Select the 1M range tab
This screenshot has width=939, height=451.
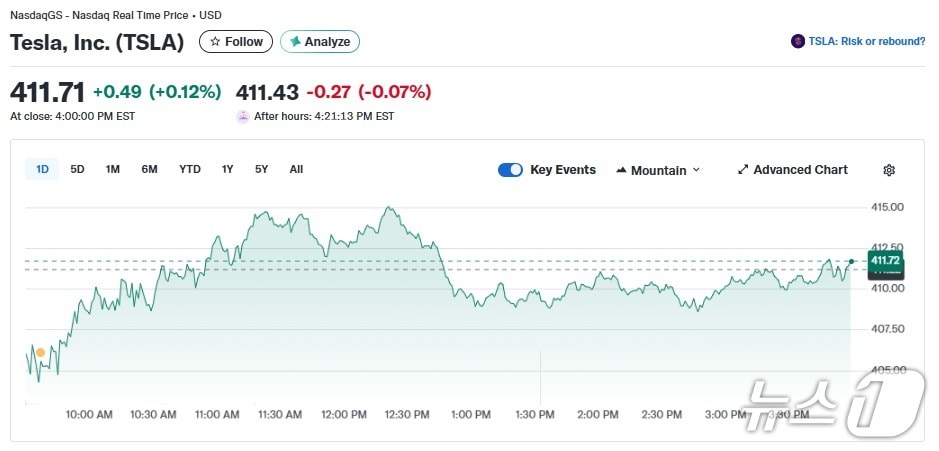click(113, 169)
